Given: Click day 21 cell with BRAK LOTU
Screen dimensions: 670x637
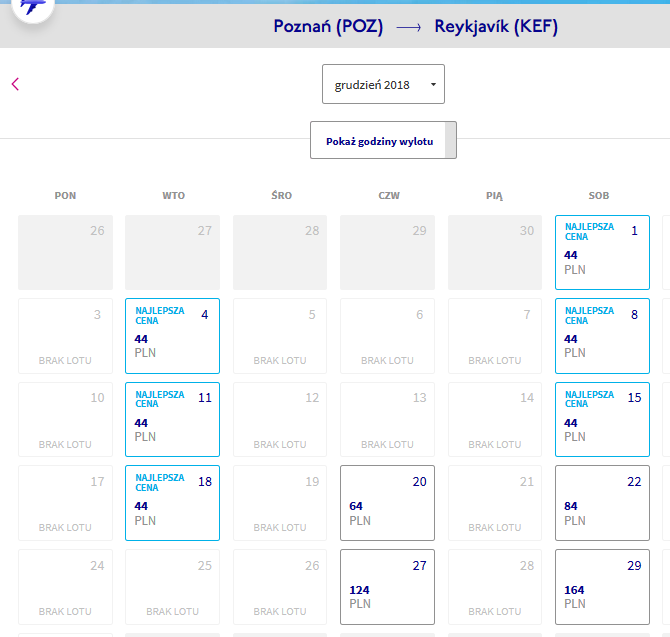Looking at the screenshot, I should tap(495, 503).
